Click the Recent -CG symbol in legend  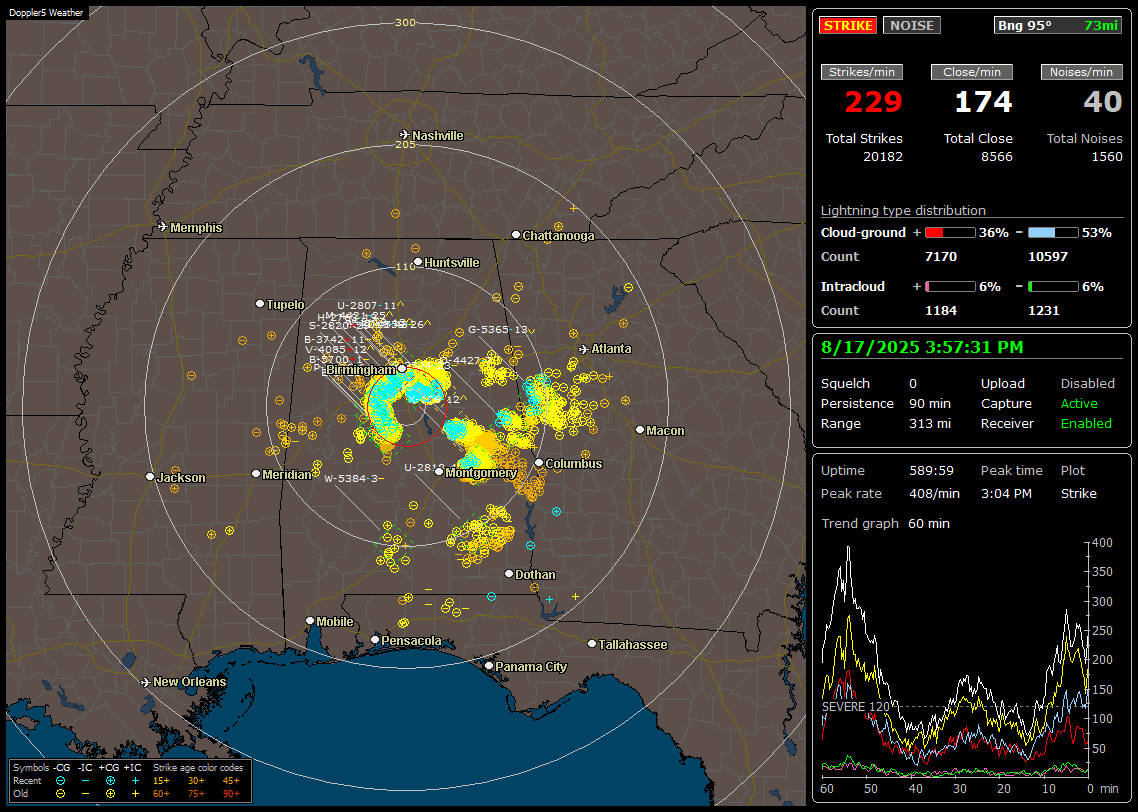(60, 781)
